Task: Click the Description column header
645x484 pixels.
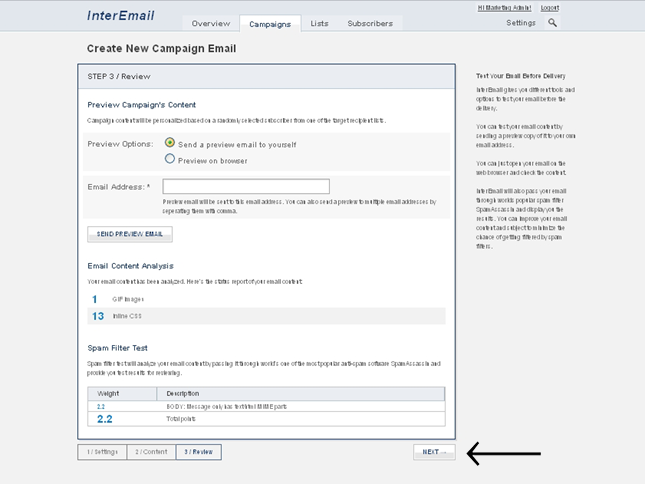Action: 183,393
